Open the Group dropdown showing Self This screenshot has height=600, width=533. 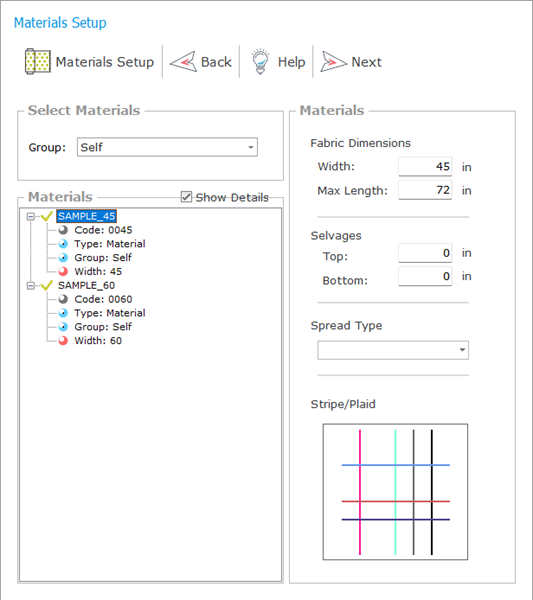pyautogui.click(x=167, y=147)
